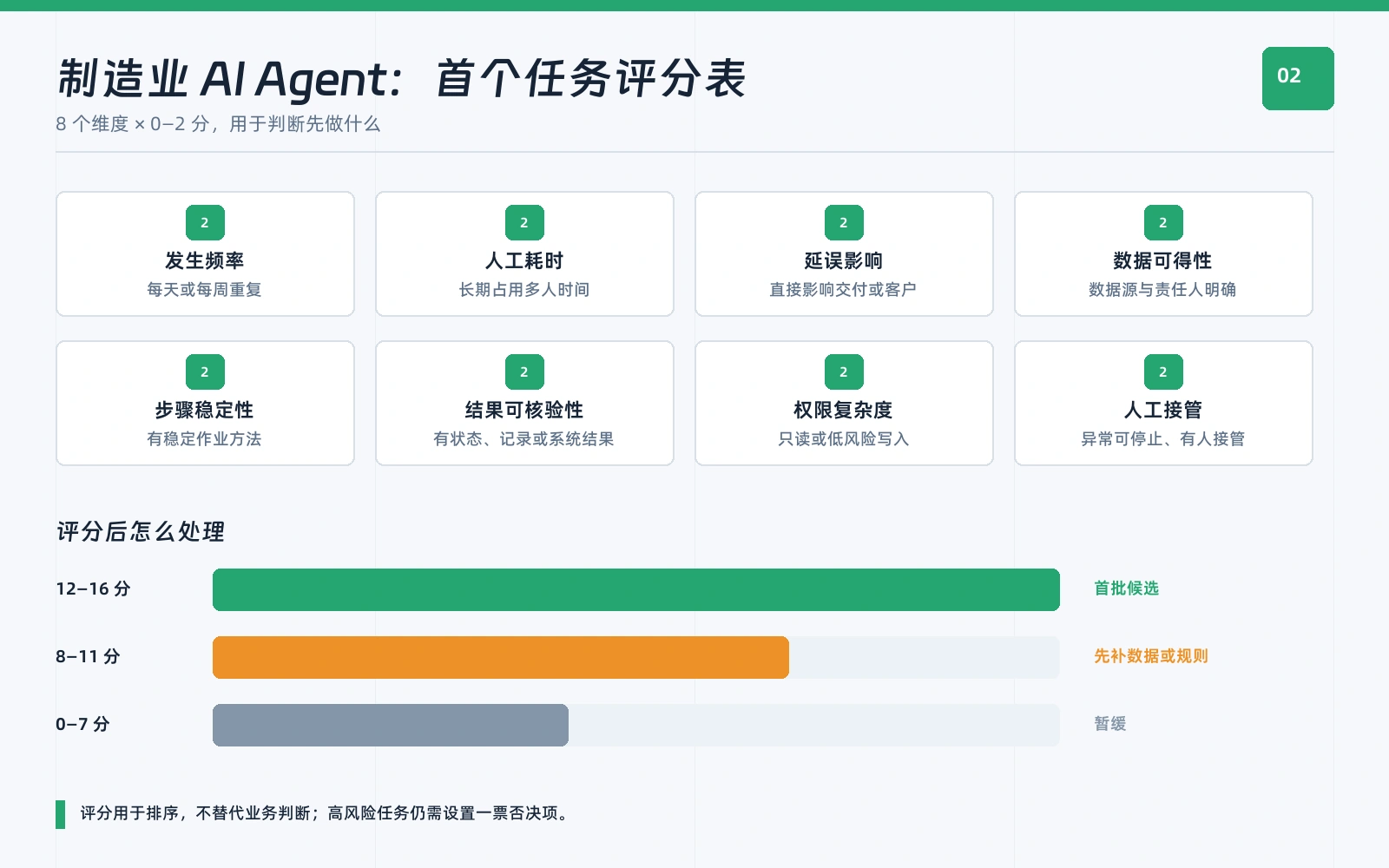This screenshot has width=1389, height=868.
Task: Select the 人工接管 card title
Action: point(1163,410)
